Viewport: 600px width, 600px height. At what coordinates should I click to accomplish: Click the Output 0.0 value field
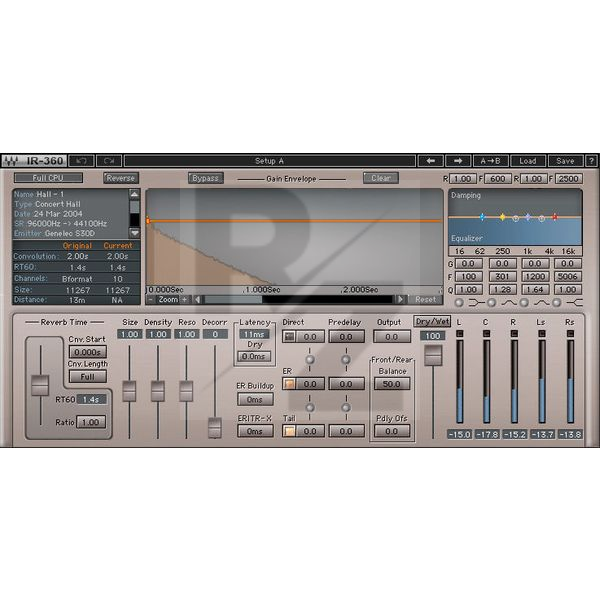click(392, 337)
